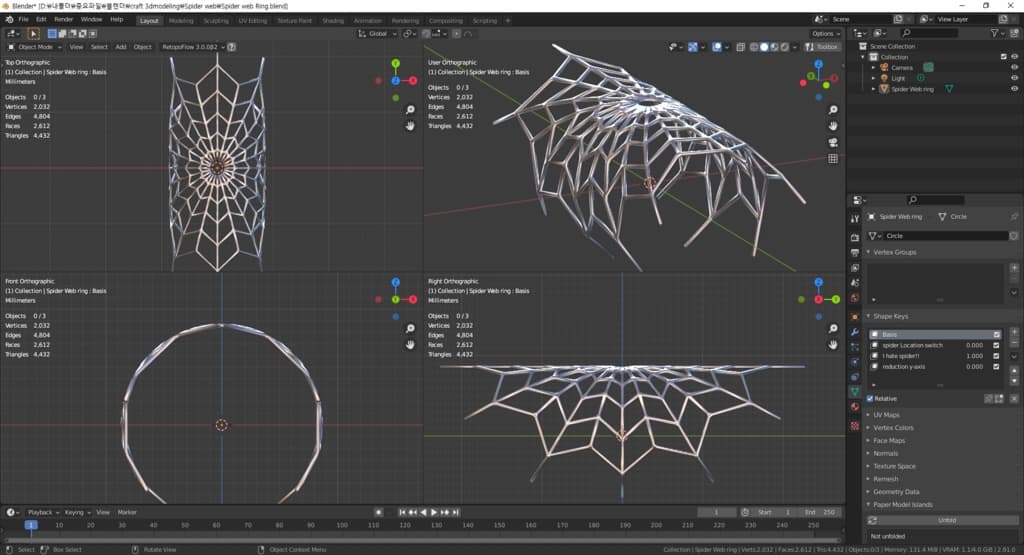
Task: Click the Toolbox button in viewport header
Action: pyautogui.click(x=826, y=47)
